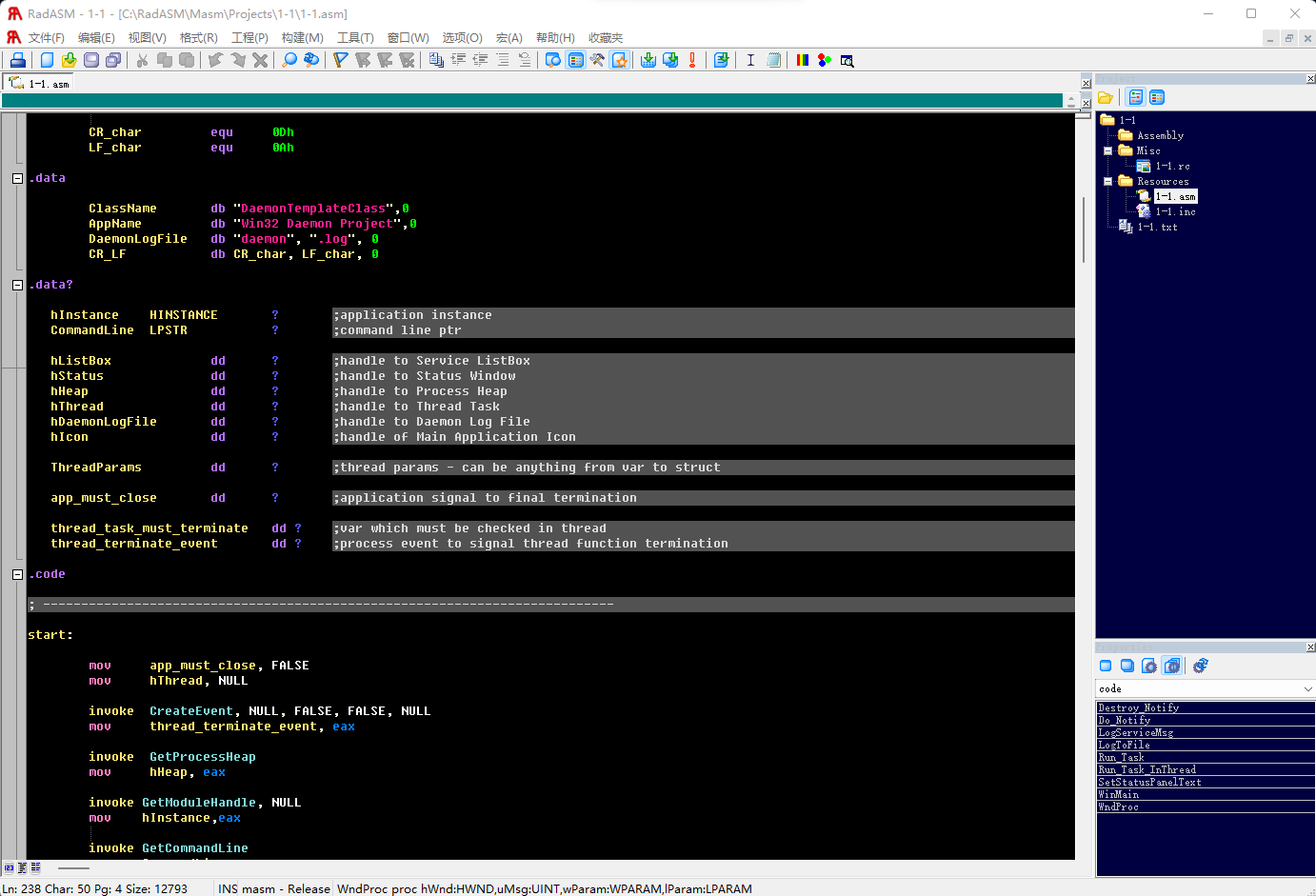1316x896 pixels.
Task: Click the red exclamation Run icon
Action: pyautogui.click(x=692, y=60)
